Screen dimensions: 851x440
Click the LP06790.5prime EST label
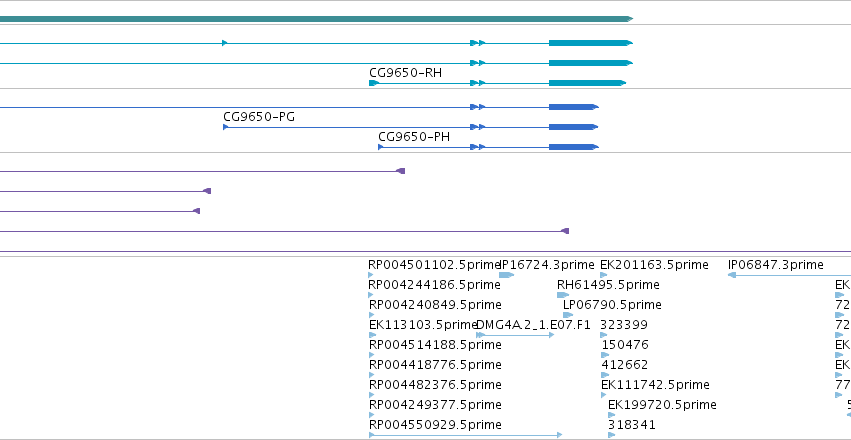point(612,305)
